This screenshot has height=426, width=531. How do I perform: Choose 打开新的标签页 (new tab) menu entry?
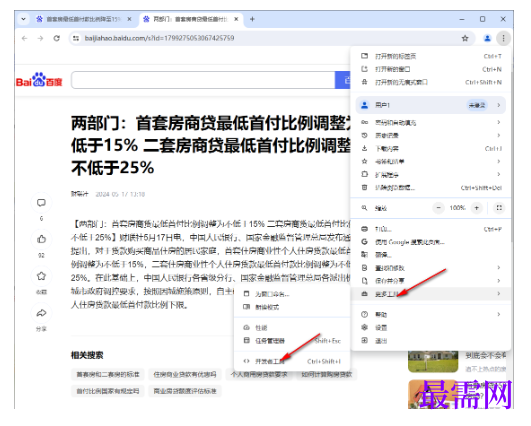click(431, 56)
